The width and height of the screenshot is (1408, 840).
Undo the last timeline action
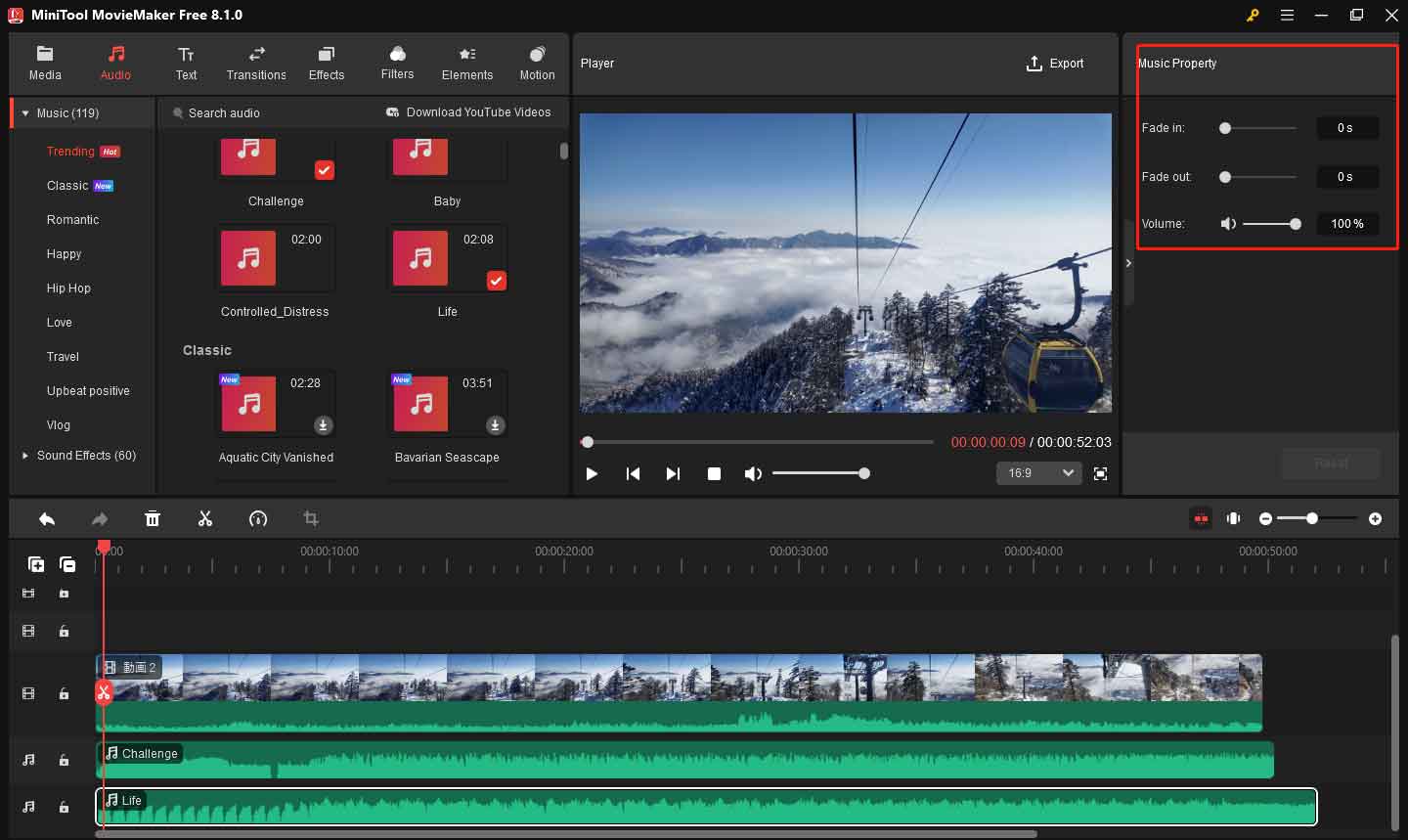(46, 519)
